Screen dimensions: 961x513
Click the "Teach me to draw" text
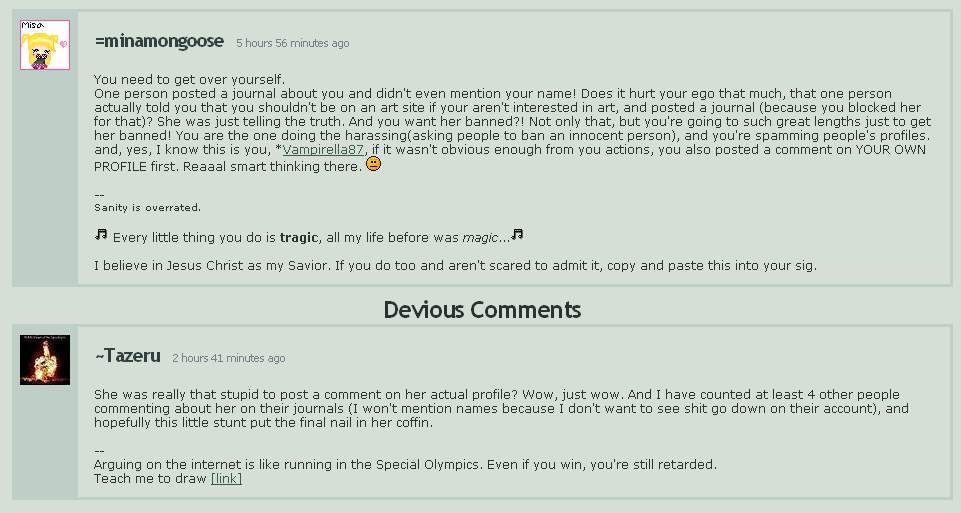(150, 479)
